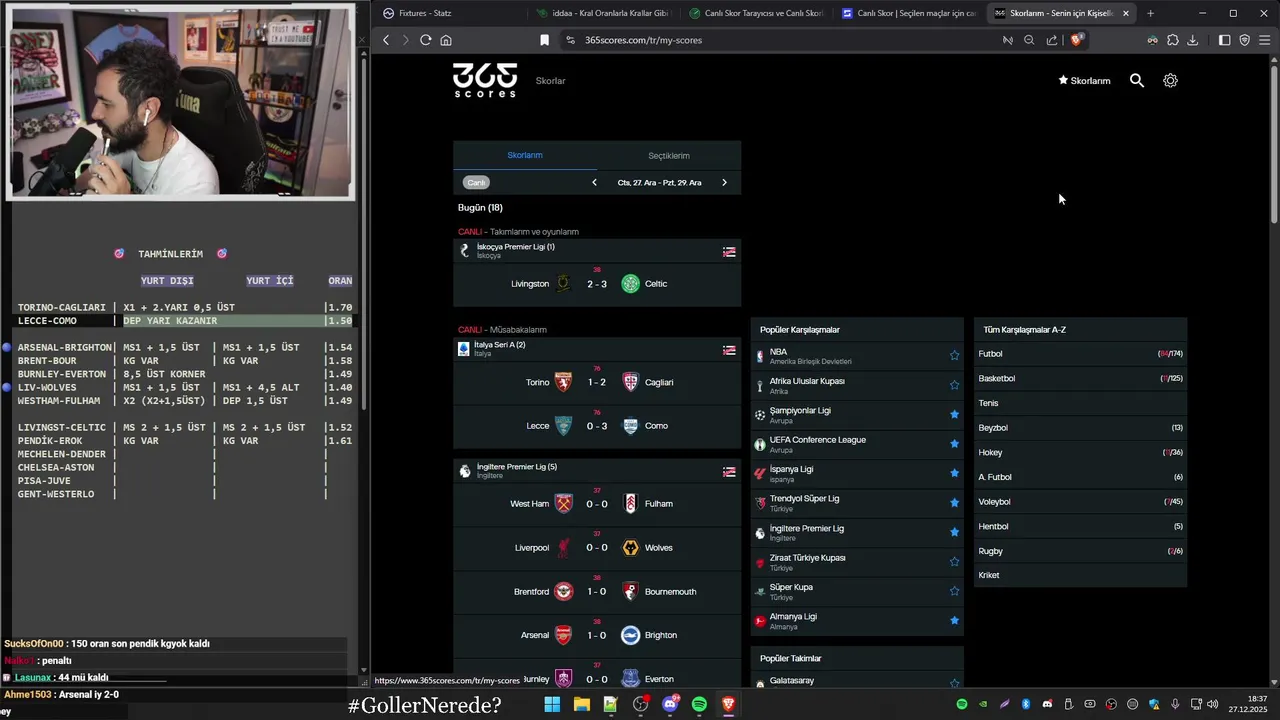
Task: Open the browser share icon
Action: tap(1052, 40)
